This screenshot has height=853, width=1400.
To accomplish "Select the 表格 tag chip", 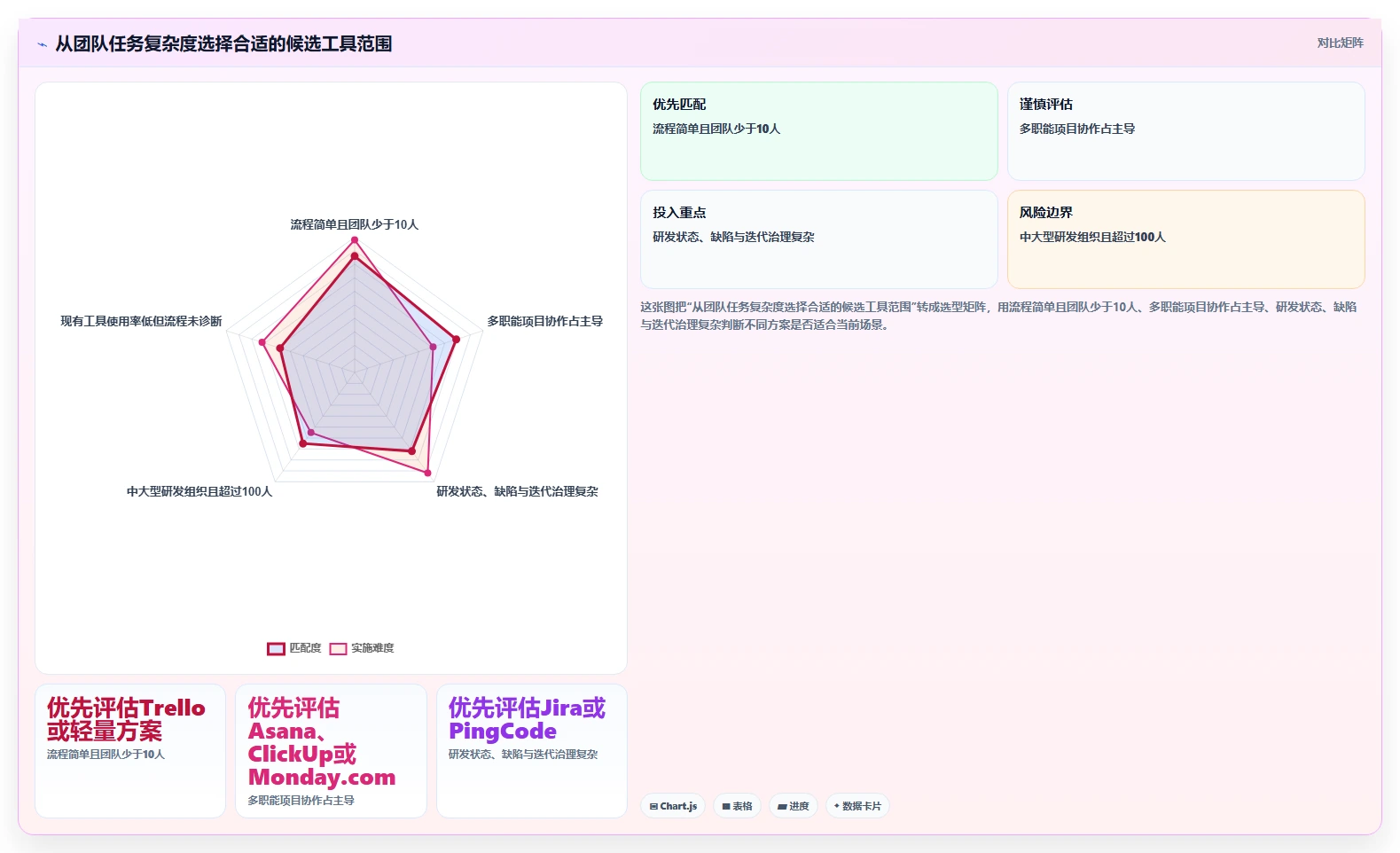I will (x=737, y=806).
